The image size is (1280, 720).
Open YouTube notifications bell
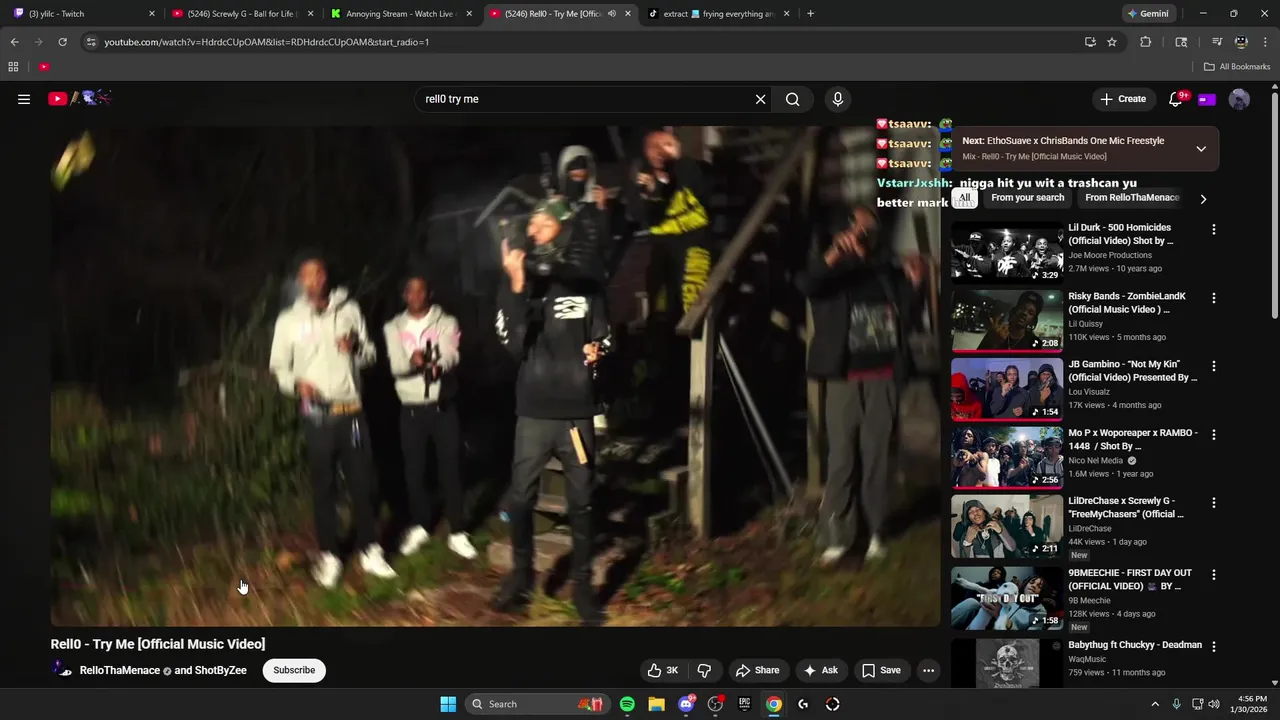pos(1176,99)
